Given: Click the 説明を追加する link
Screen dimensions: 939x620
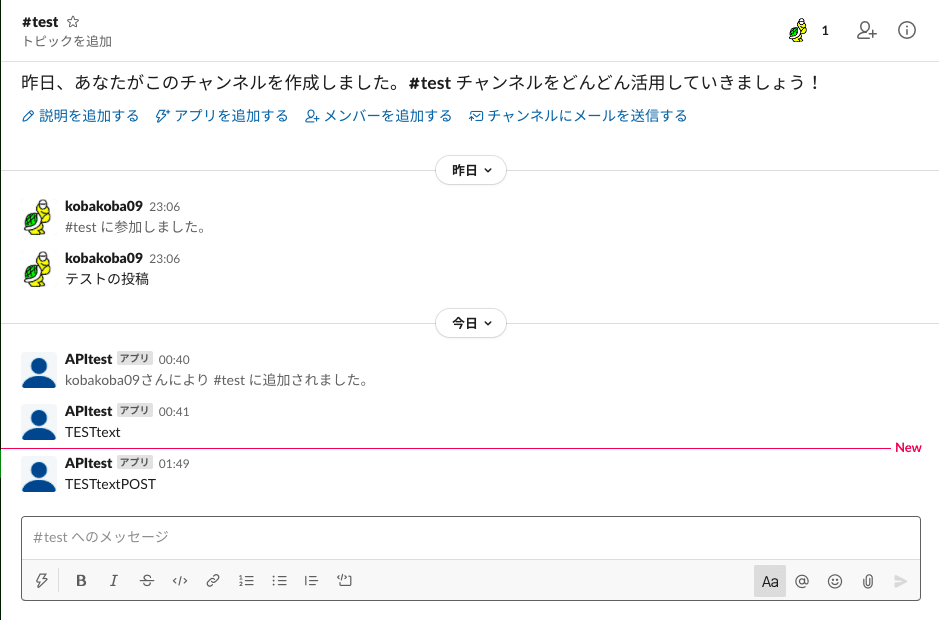Looking at the screenshot, I should [x=81, y=116].
